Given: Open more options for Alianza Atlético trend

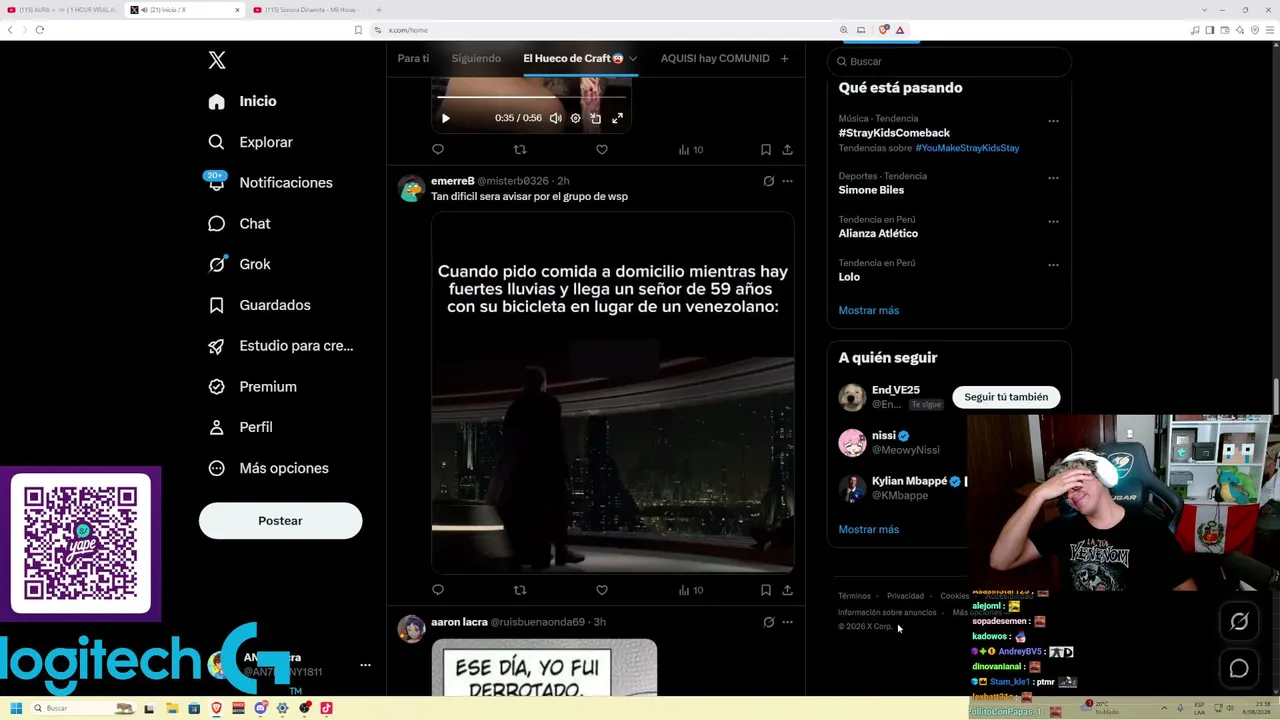Looking at the screenshot, I should [x=1053, y=221].
